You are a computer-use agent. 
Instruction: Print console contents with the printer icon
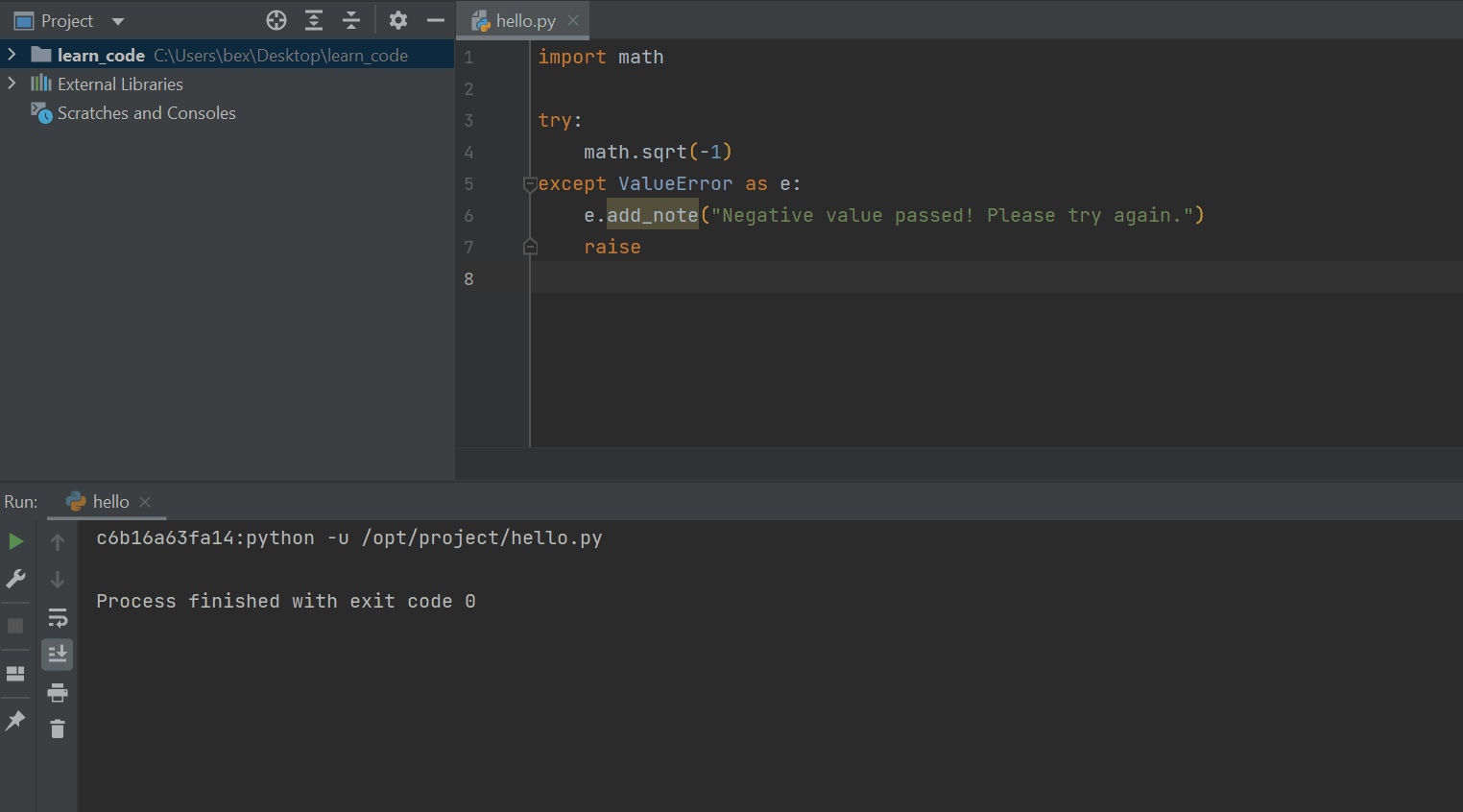pos(58,692)
